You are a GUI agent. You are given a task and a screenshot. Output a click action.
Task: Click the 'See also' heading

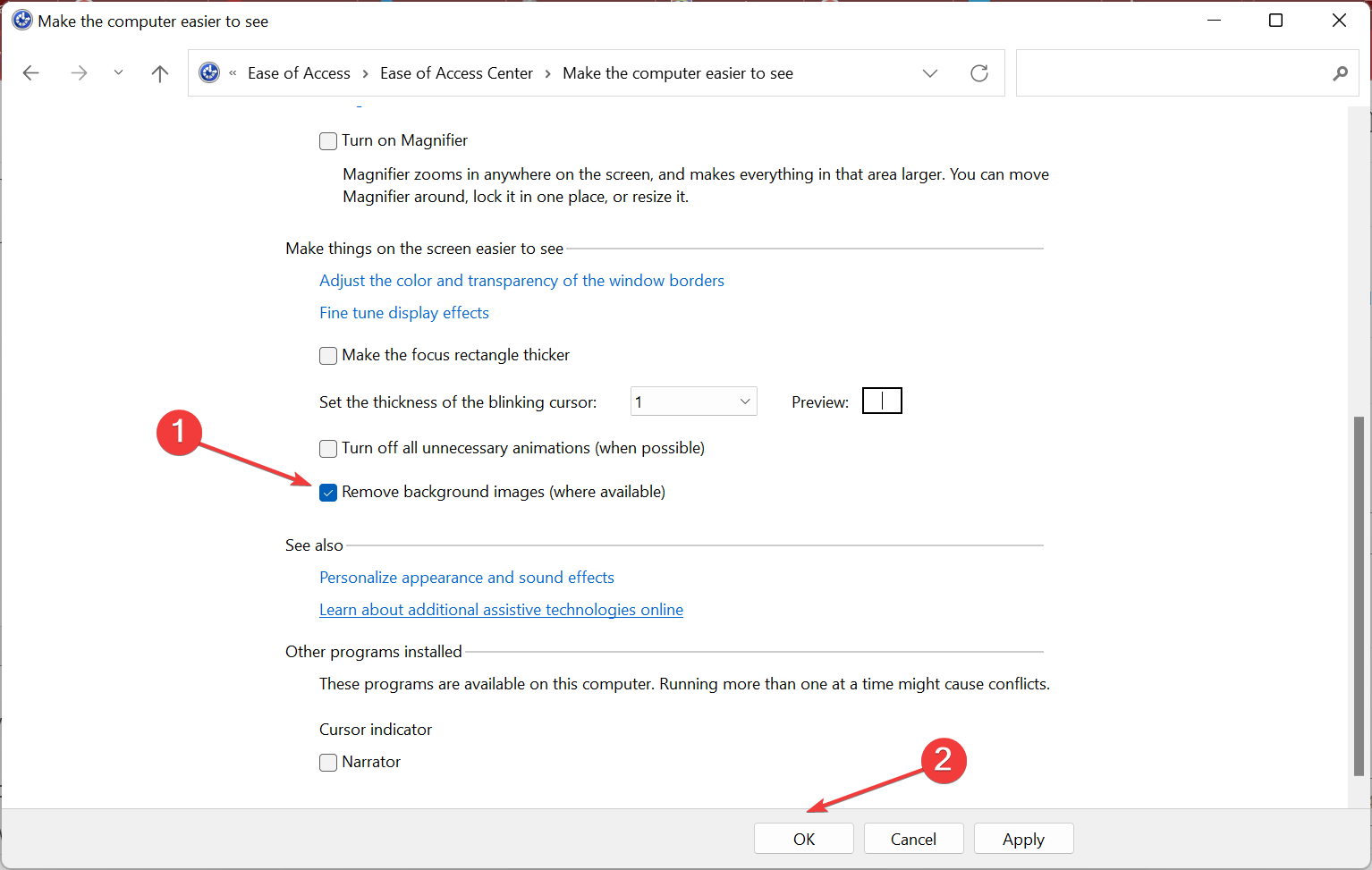(x=314, y=545)
